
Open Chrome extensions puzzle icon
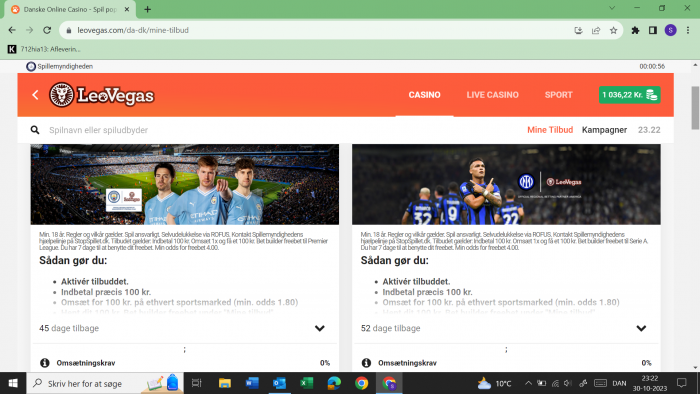pyautogui.click(x=635, y=30)
